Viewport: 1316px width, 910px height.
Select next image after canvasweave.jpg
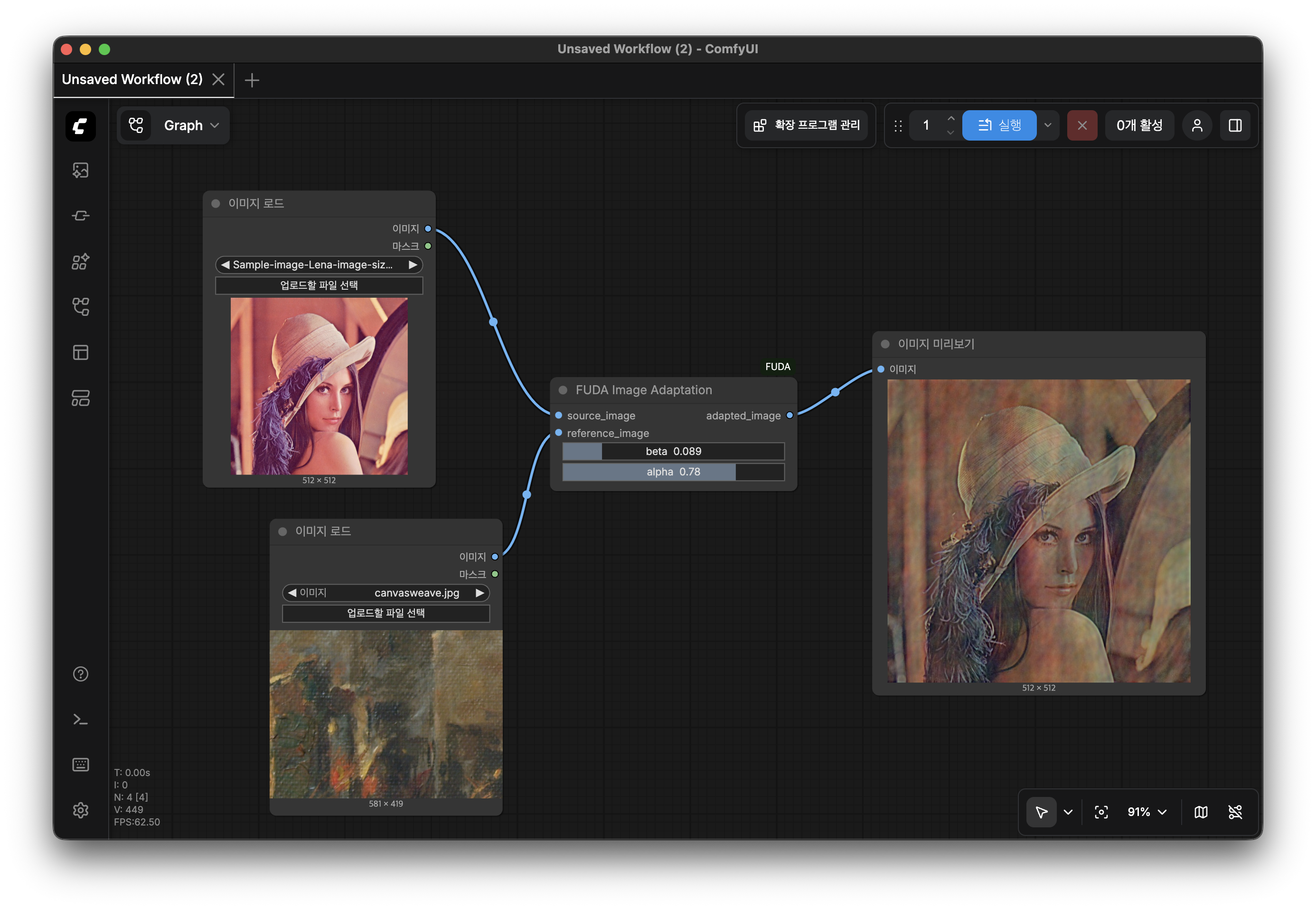tap(480, 593)
